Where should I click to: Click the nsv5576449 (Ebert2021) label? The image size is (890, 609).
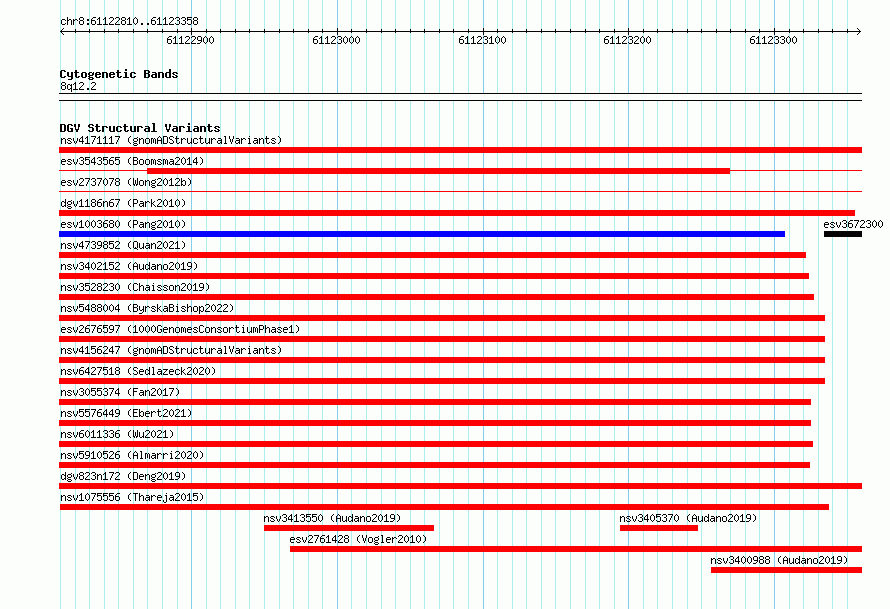pyautogui.click(x=126, y=413)
